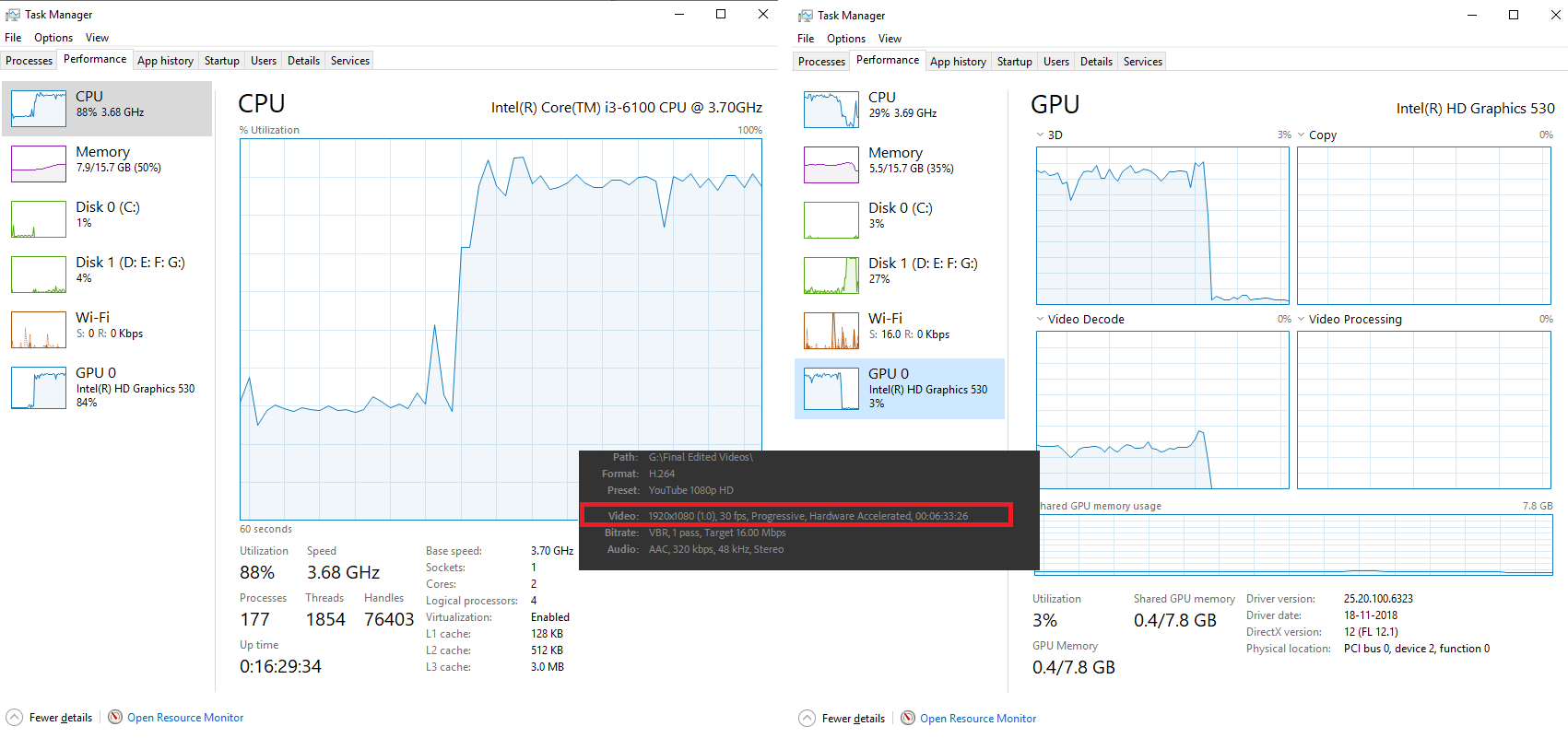The image size is (1568, 738).
Task: Click the Fewer details arrow icon in right window
Action: tap(807, 718)
